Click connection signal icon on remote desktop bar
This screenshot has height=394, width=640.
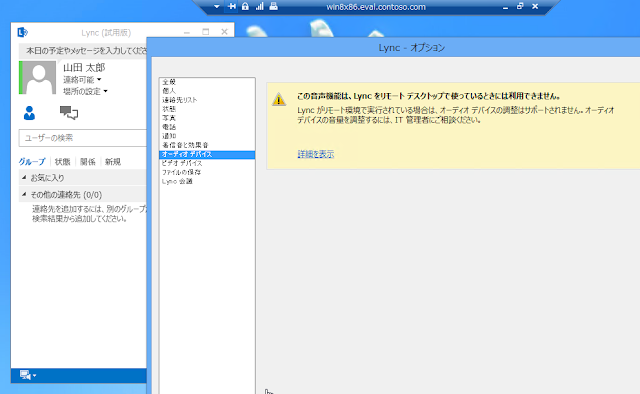260,7
